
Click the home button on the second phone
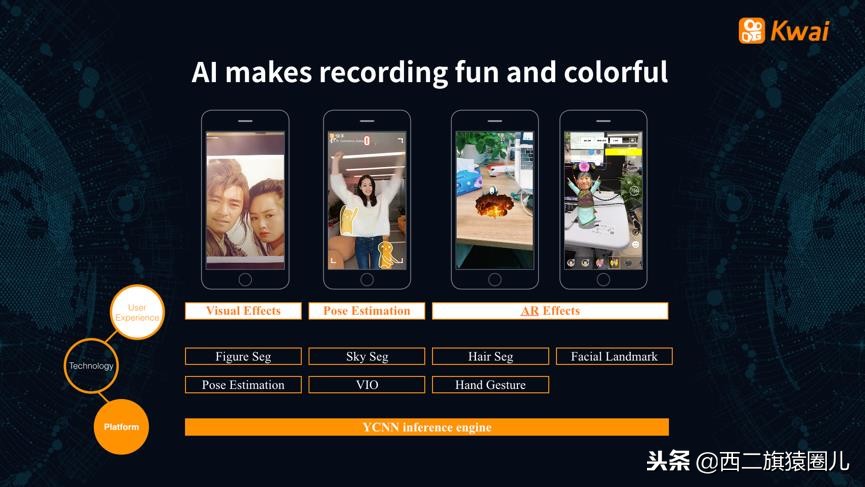click(x=367, y=279)
